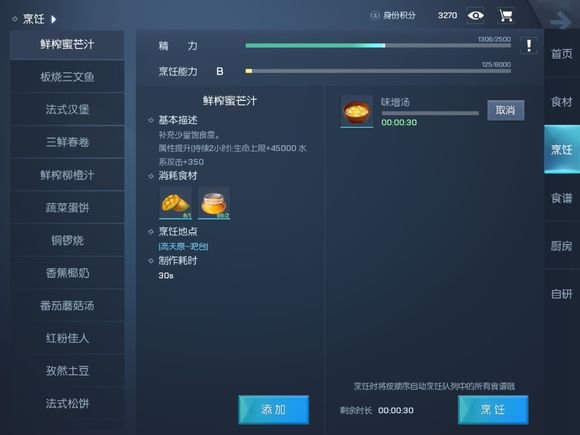The width and height of the screenshot is (580, 435).
Task: Click the 30s crafting time value
Action: coord(166,276)
